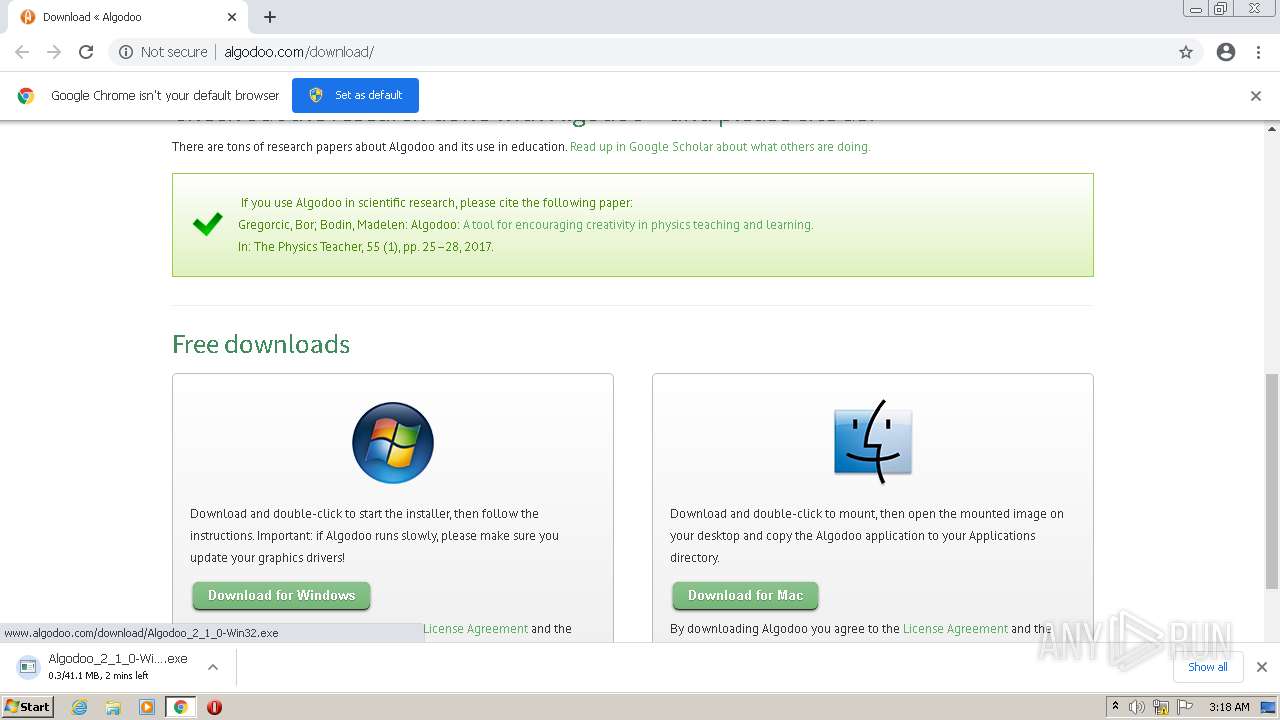Click network tray icon
This screenshot has width=1280, height=720.
coord(1161,707)
